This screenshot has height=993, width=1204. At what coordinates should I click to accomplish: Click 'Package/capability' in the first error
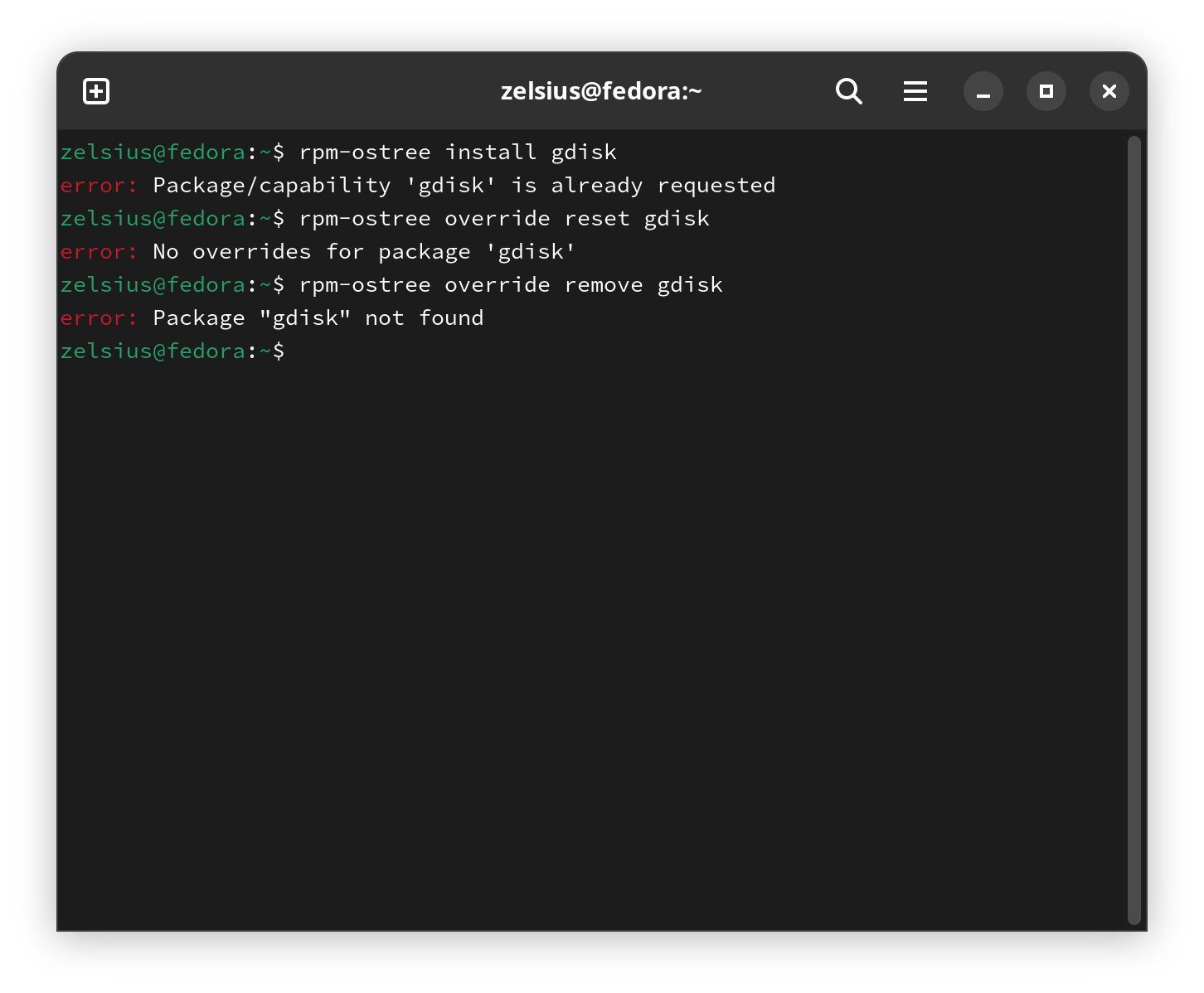(x=271, y=186)
